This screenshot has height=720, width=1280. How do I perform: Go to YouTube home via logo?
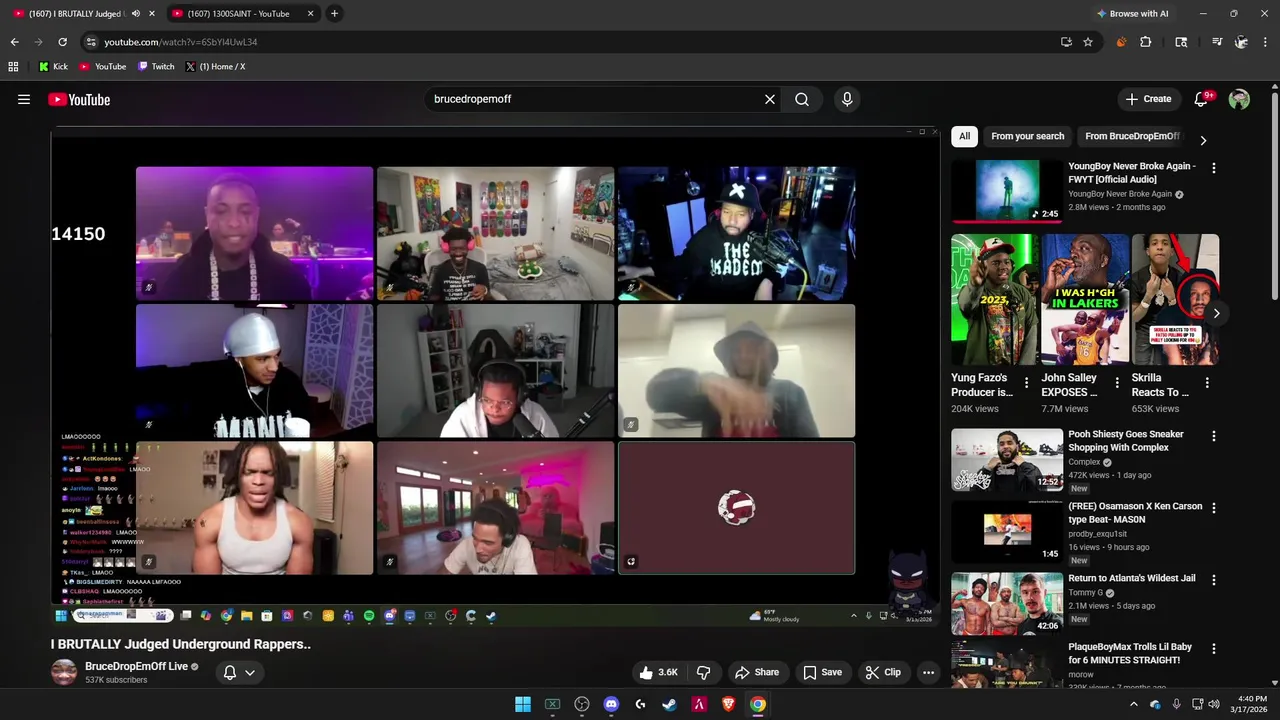[79, 99]
